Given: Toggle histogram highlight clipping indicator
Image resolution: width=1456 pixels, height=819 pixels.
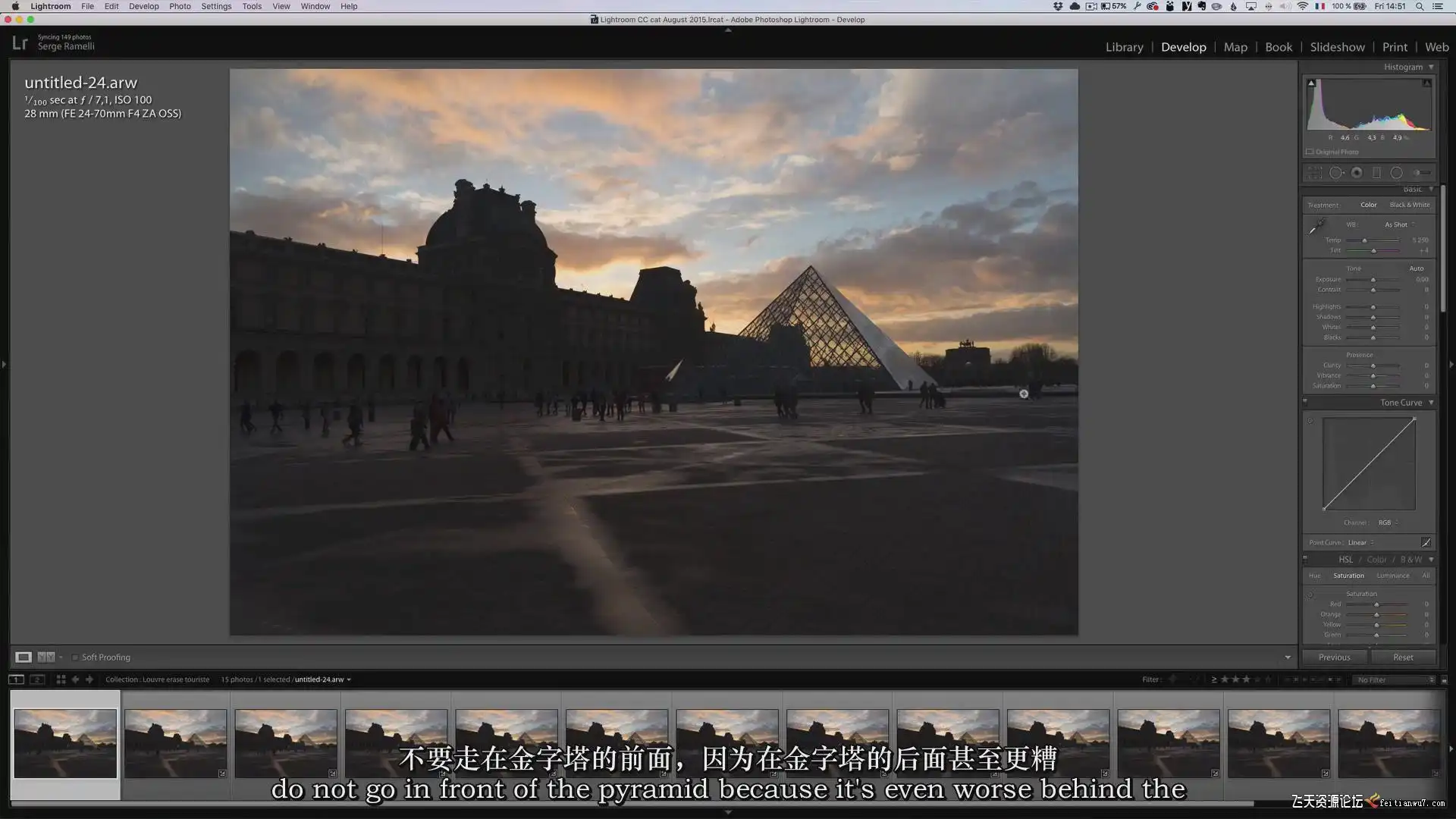Looking at the screenshot, I should (x=1426, y=83).
